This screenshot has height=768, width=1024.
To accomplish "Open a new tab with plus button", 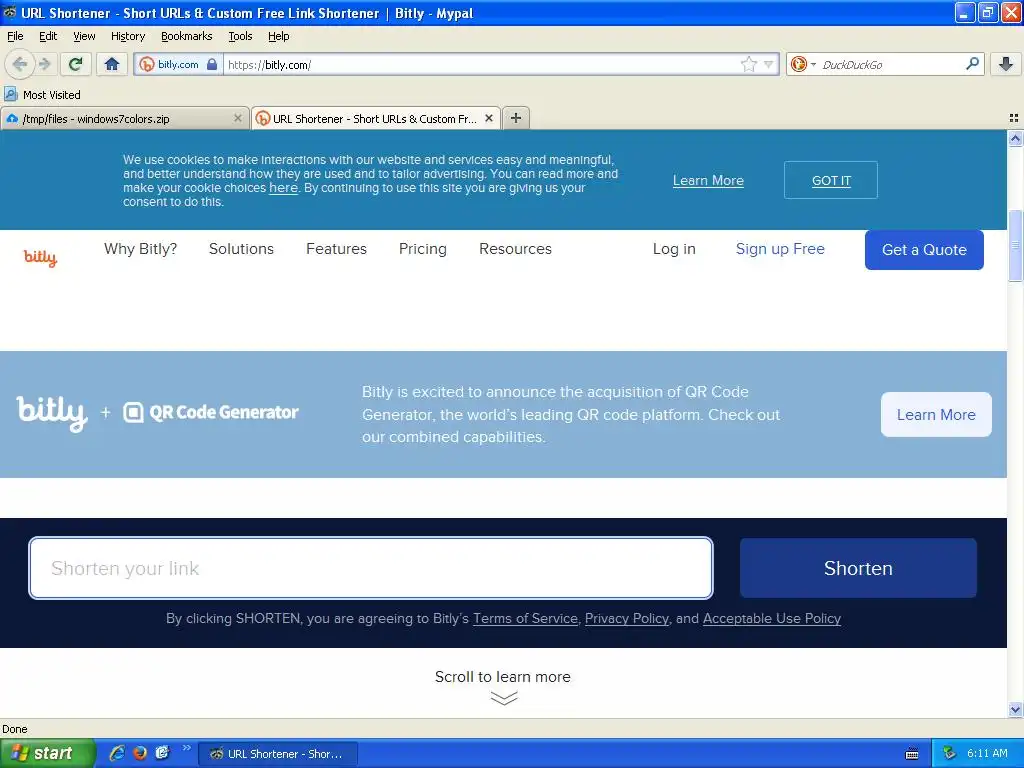I will pyautogui.click(x=516, y=118).
